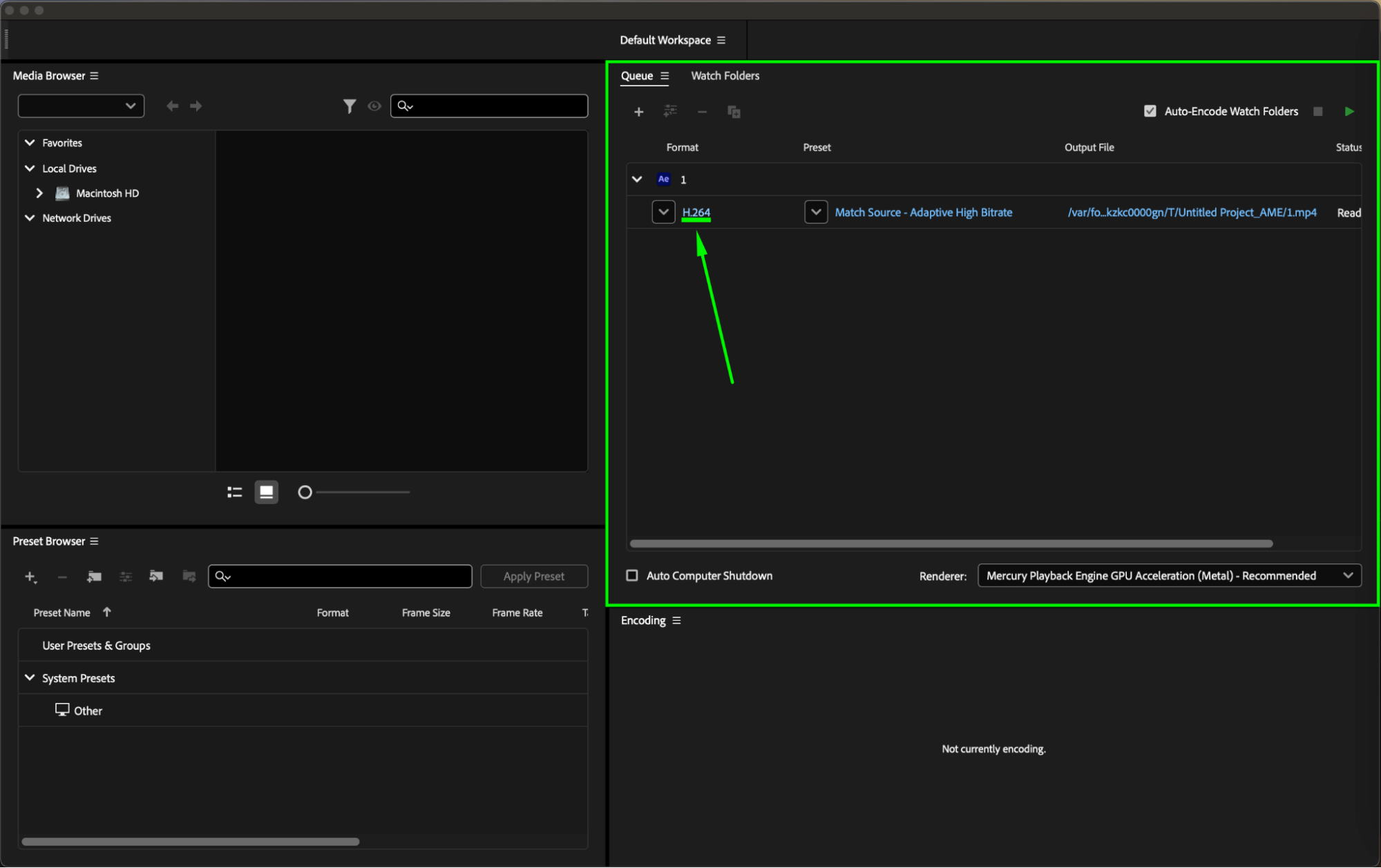Screen dimensions: 1381x868
Task: Expand the Macintosh HD tree item
Action: tap(39, 193)
